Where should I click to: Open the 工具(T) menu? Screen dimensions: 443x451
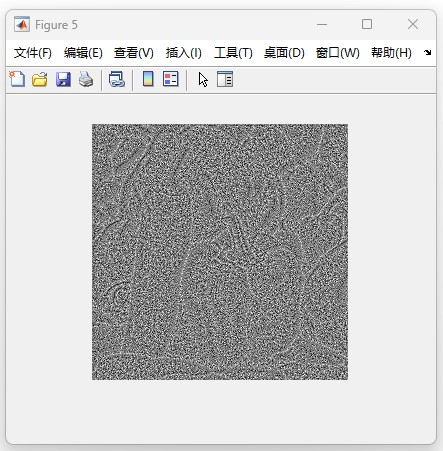[233, 53]
